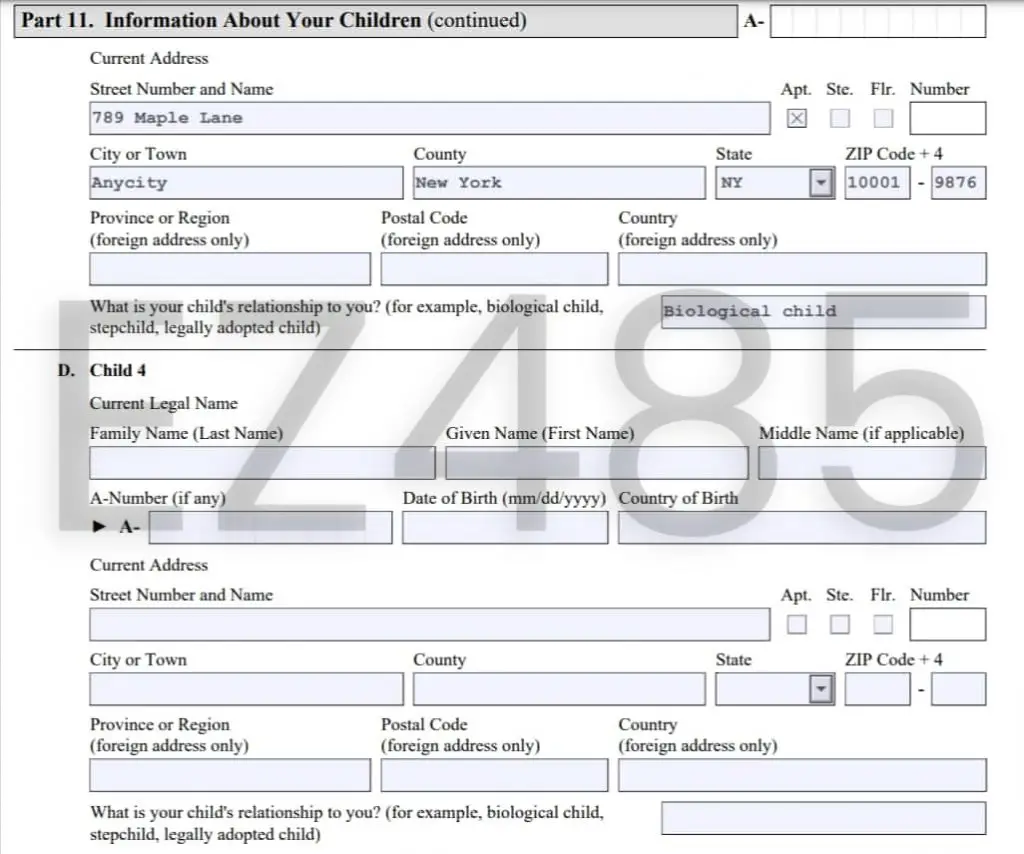Click Child 4's Date of Birth field
Screen dimensions: 1024x854
[x=505, y=527]
